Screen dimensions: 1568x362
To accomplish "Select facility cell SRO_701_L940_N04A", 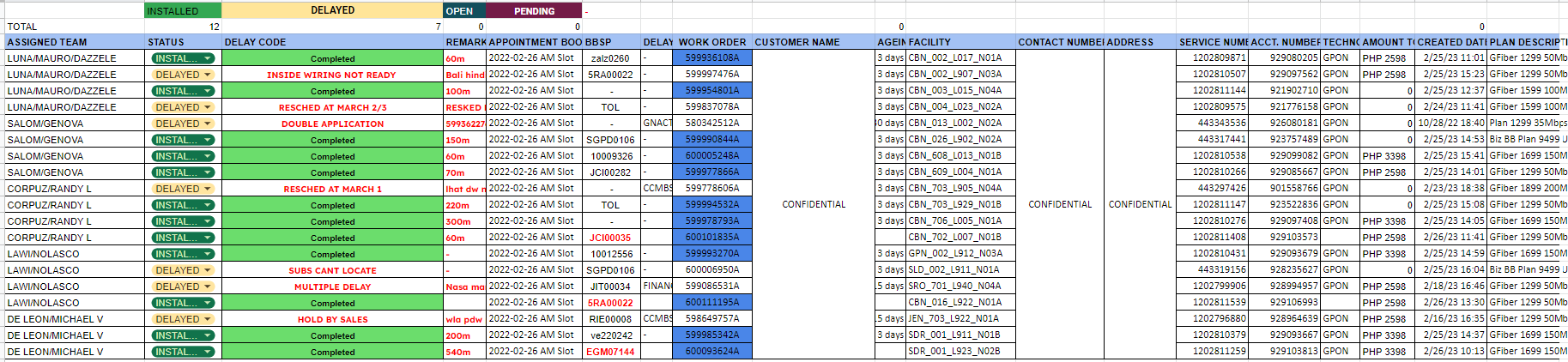I will (960, 287).
